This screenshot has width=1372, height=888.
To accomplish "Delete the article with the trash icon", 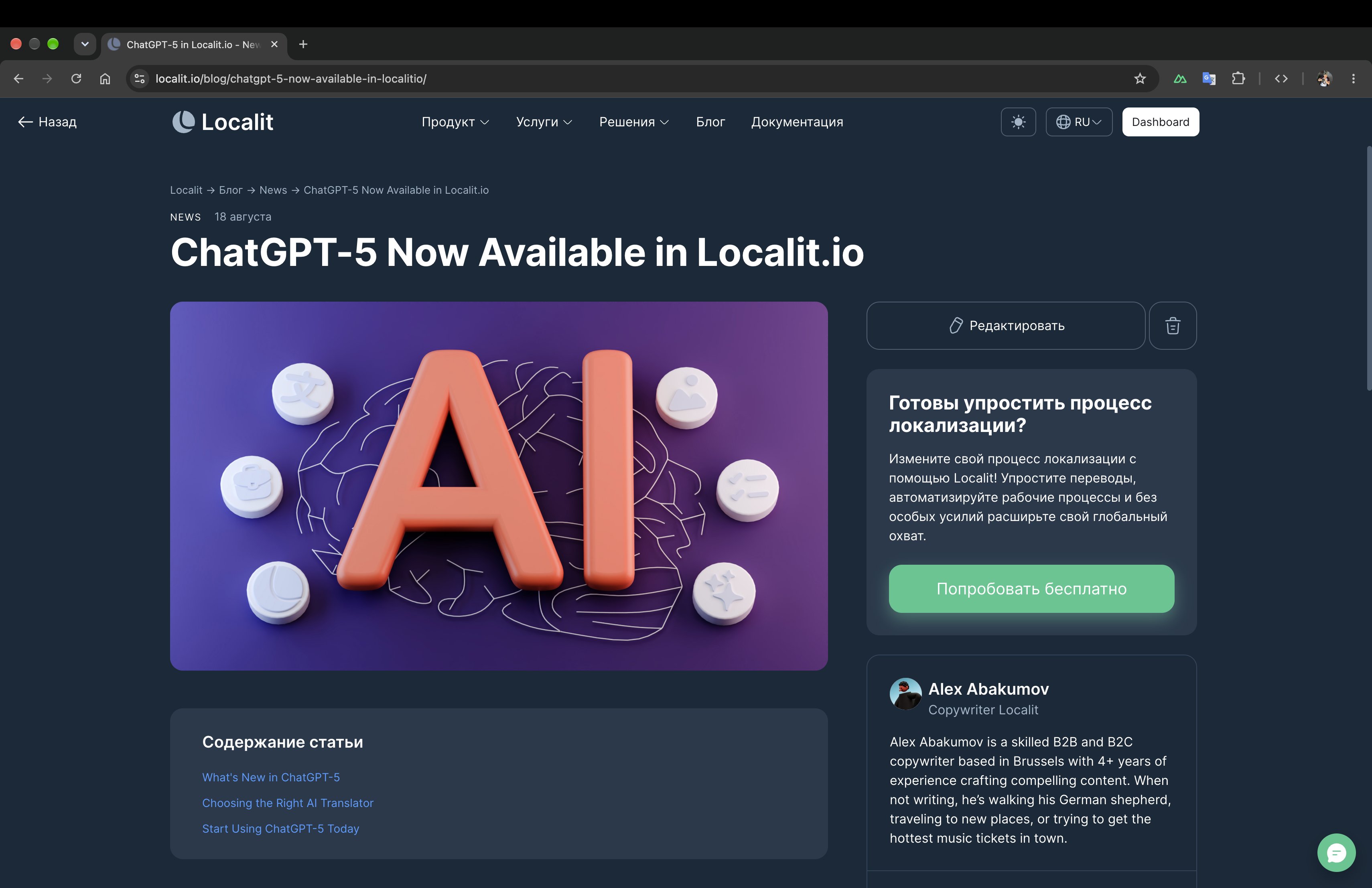I will (x=1173, y=326).
